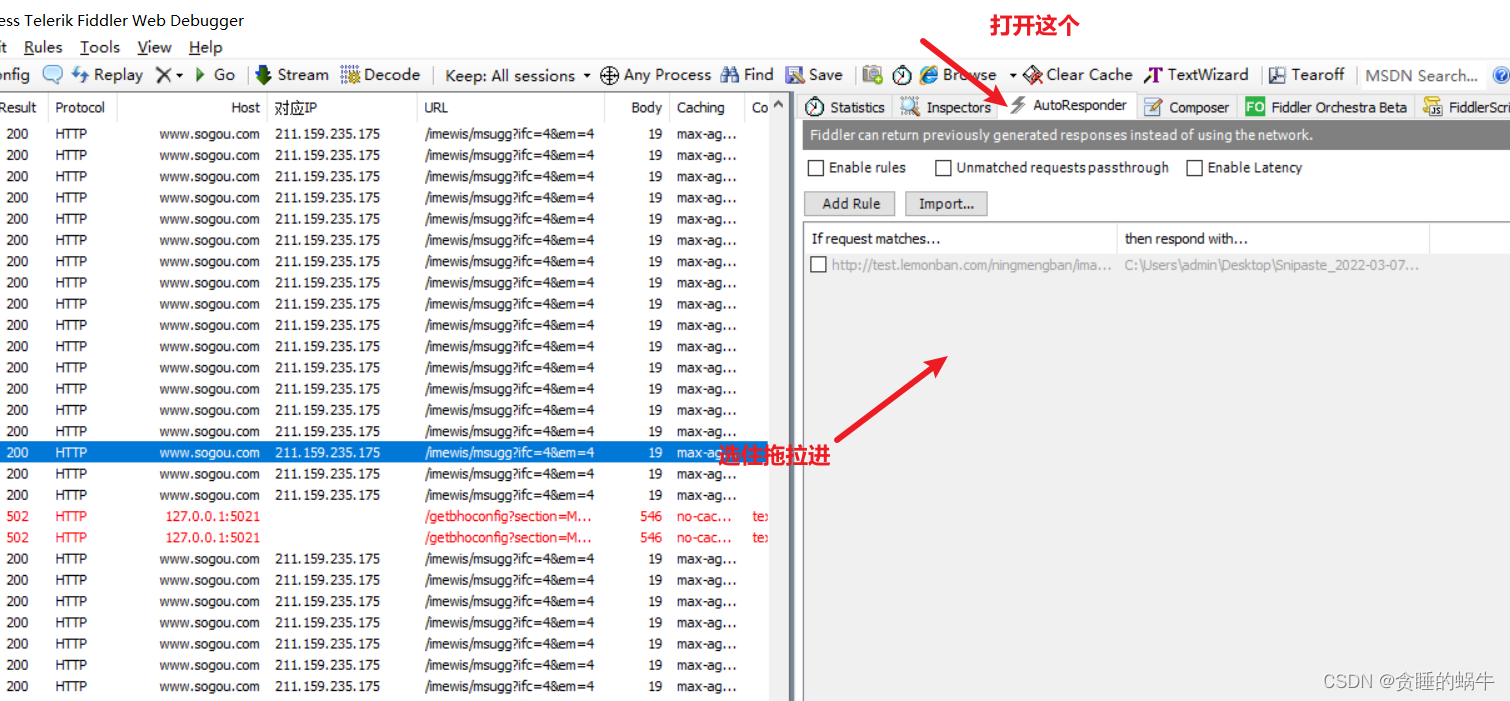This screenshot has height=701, width=1510.
Task: Click the Tearoff toolbar button
Action: click(x=1306, y=75)
